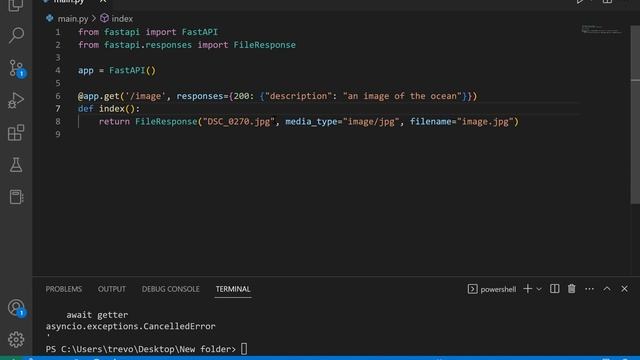Click the FileResponse import on line 2
640x360 pixels.
point(264,45)
